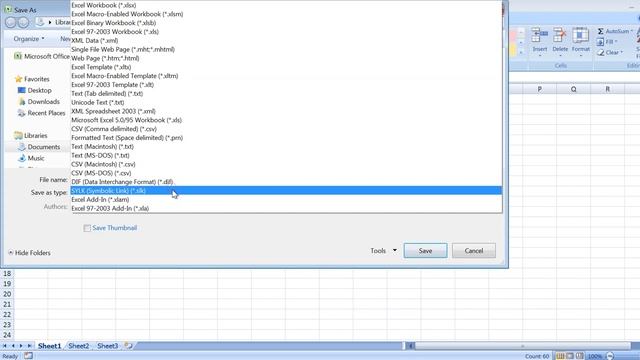
Task: Switch to Normal view icon
Action: coord(560,356)
